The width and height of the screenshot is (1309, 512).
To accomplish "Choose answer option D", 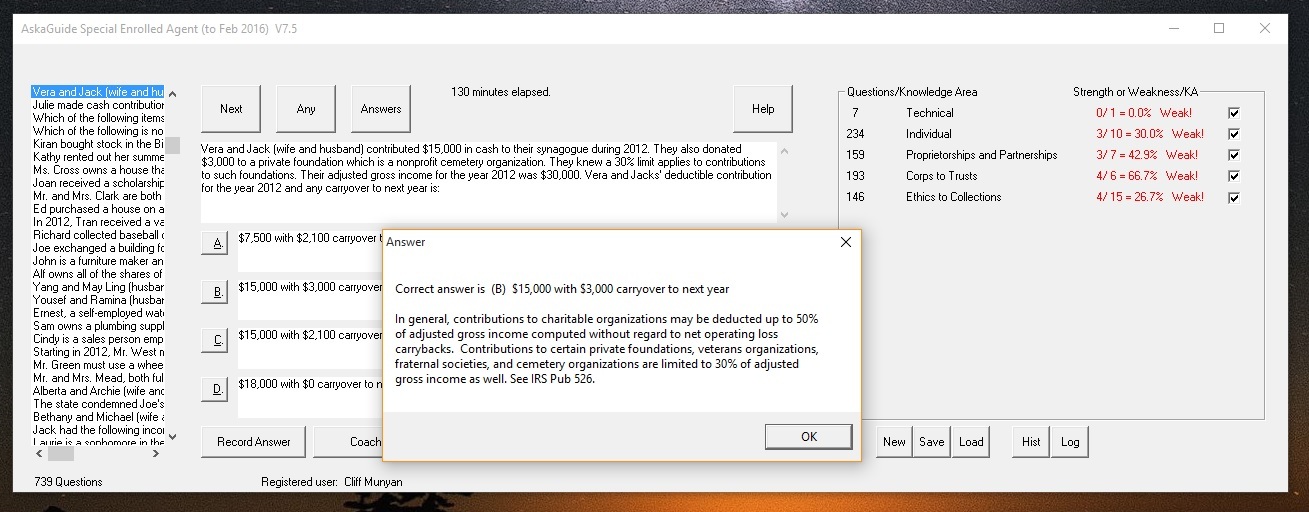I will 217,389.
